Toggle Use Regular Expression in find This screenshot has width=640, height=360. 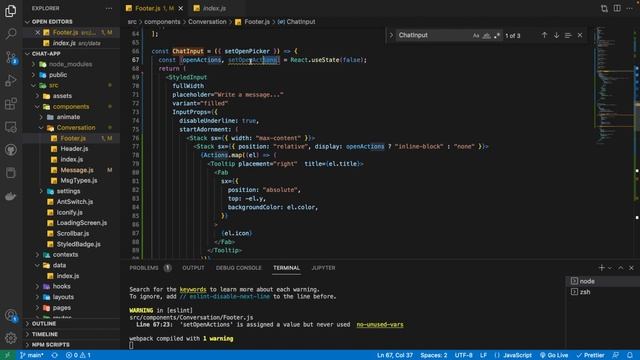click(x=497, y=36)
